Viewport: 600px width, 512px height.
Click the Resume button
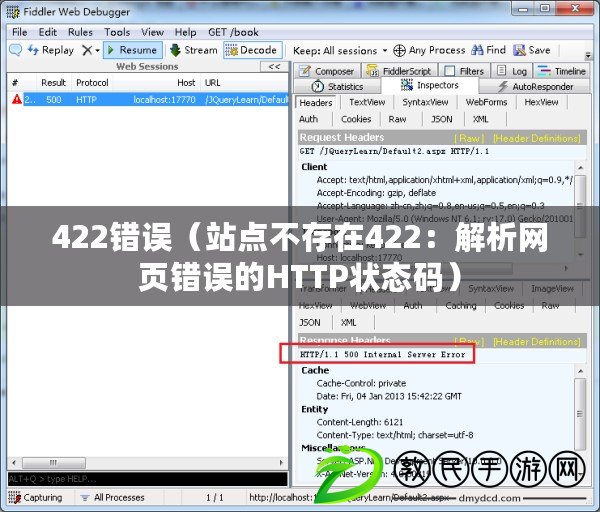(132, 50)
